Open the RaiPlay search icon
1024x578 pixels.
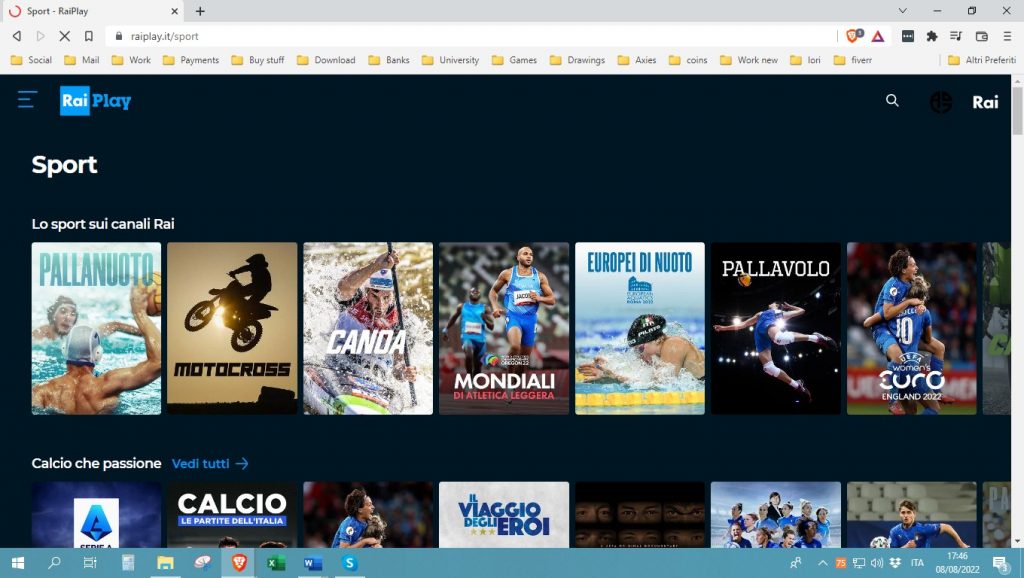click(x=891, y=100)
